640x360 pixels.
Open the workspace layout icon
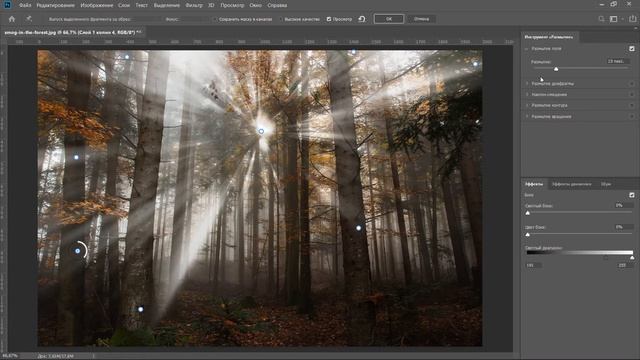[x=613, y=19]
